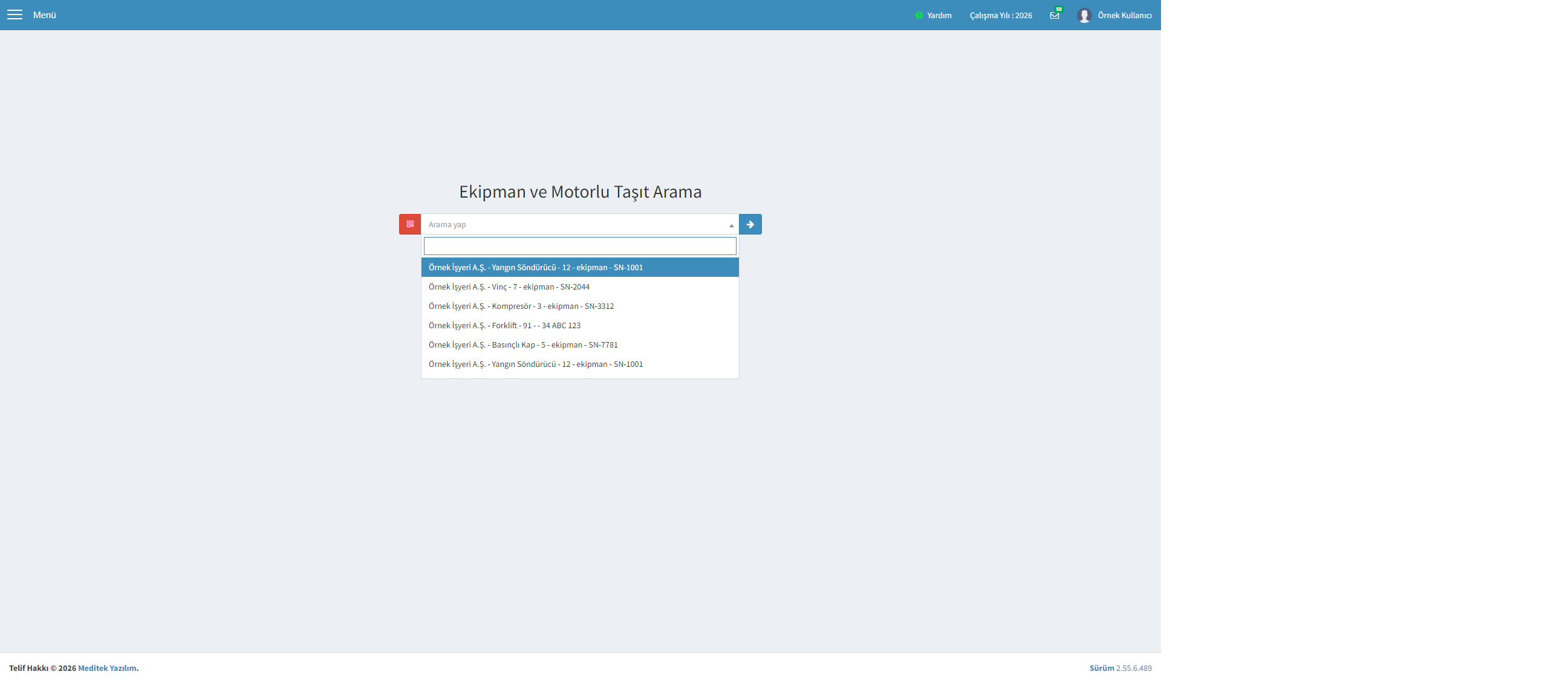
Task: Collapse the Arama yap dropdown
Action: tap(579, 224)
